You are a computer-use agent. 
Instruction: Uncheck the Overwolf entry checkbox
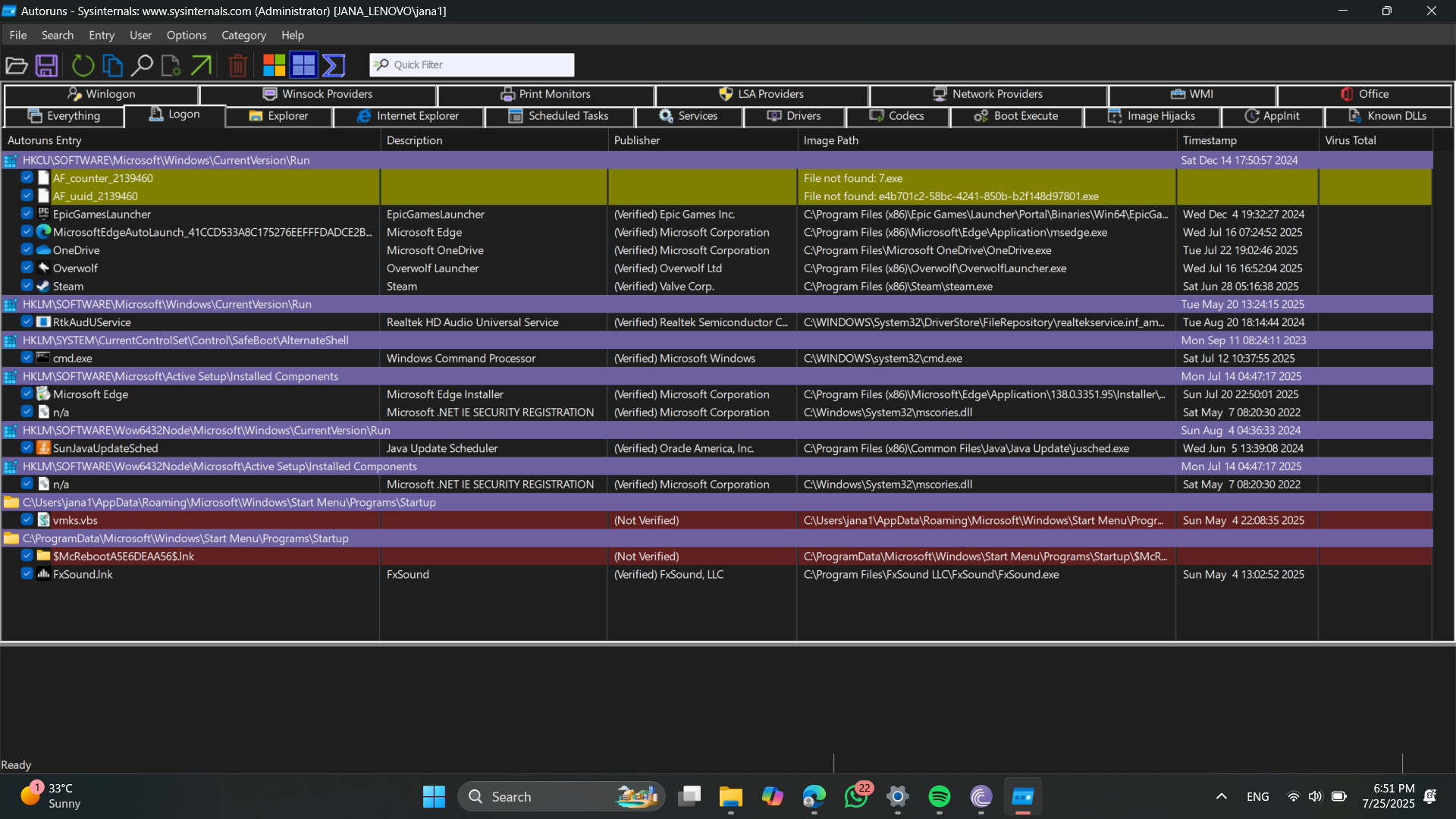click(x=27, y=268)
